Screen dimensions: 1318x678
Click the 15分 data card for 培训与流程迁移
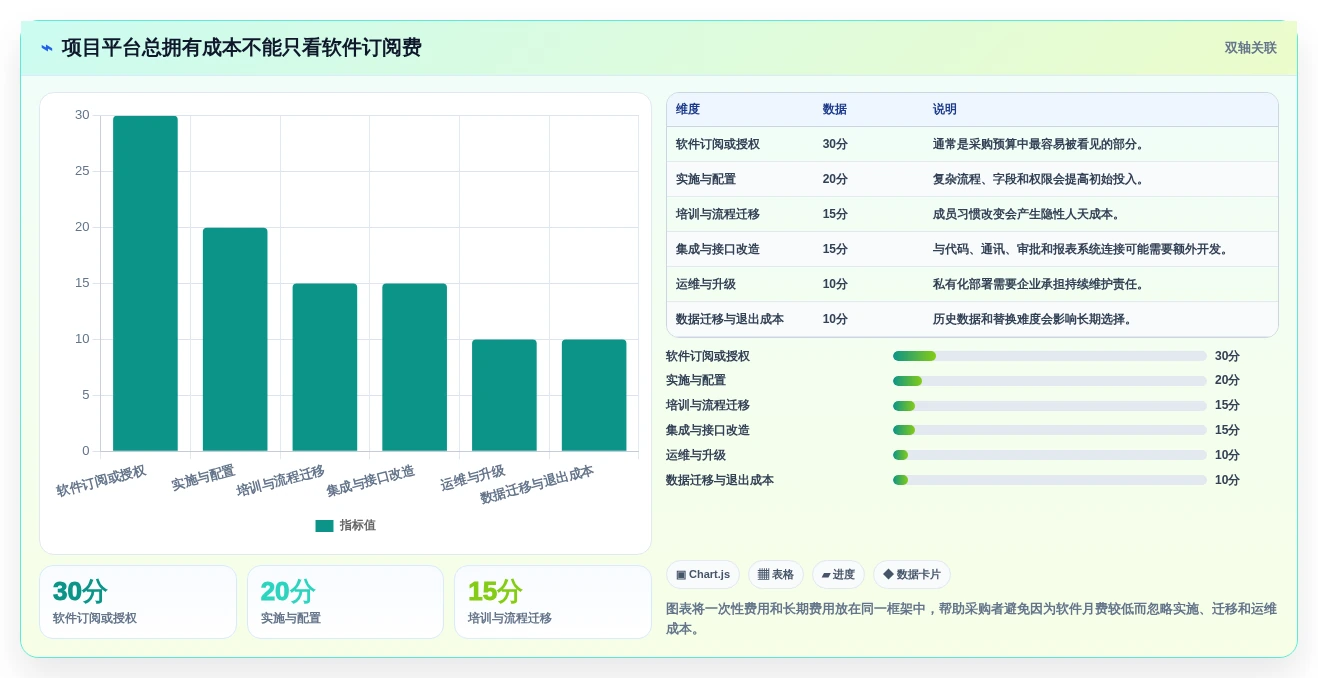tap(553, 602)
